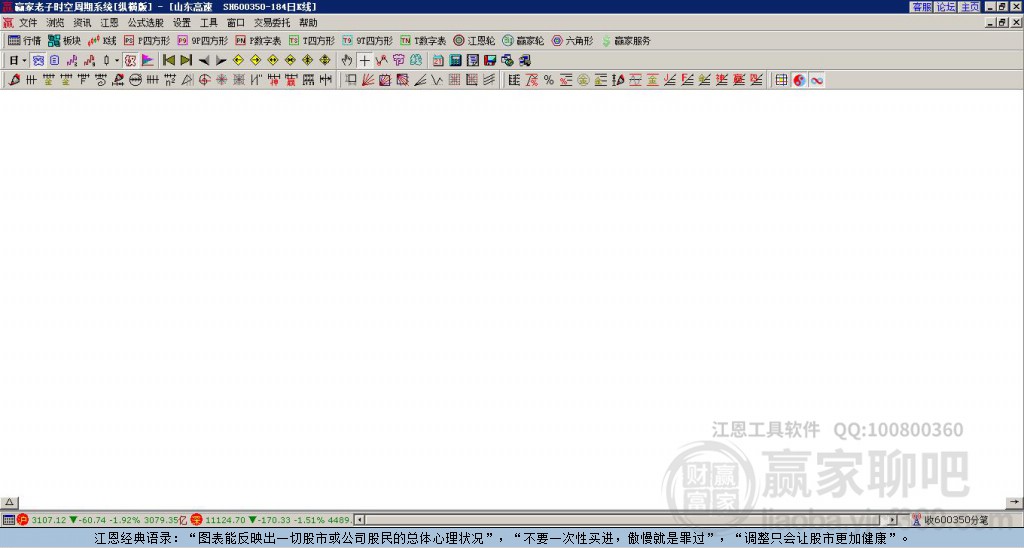Select the zigzag wave line tool
The width and height of the screenshot is (1024, 548).
[437, 80]
